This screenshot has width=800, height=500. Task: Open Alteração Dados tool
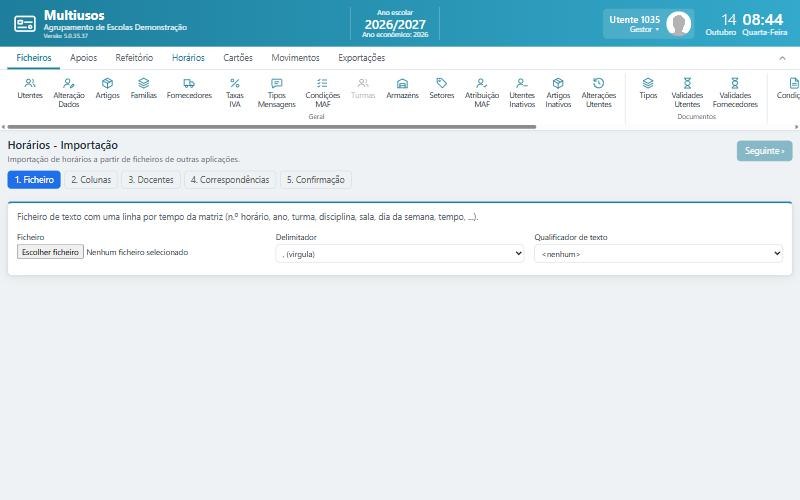[69, 93]
